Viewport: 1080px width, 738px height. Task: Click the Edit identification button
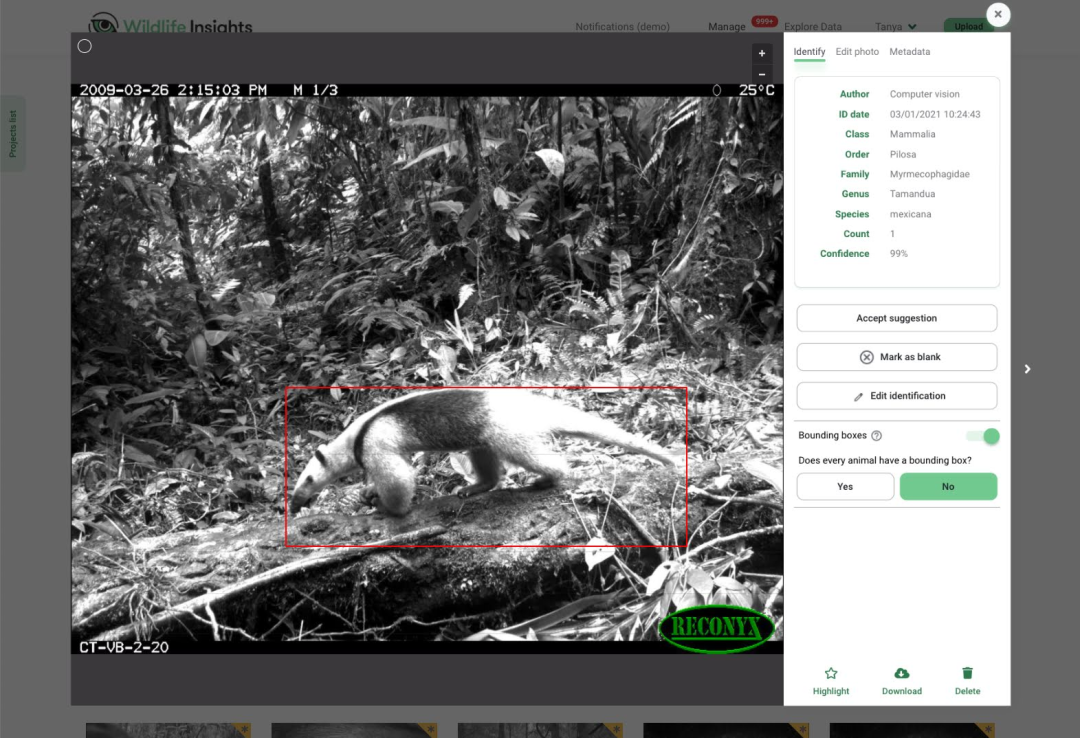point(897,396)
